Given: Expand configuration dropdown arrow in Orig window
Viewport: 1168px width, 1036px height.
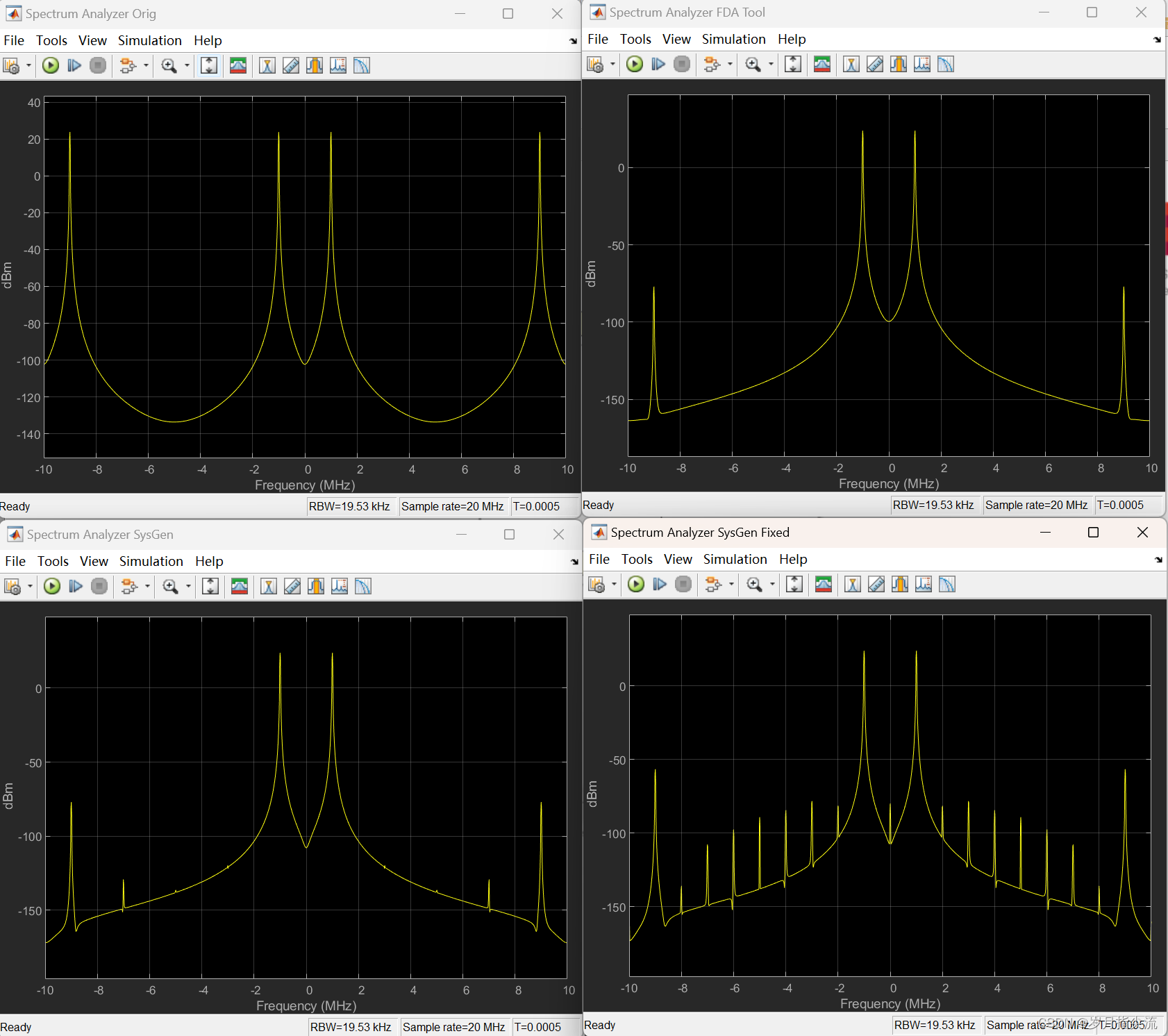Looking at the screenshot, I should [x=28, y=65].
